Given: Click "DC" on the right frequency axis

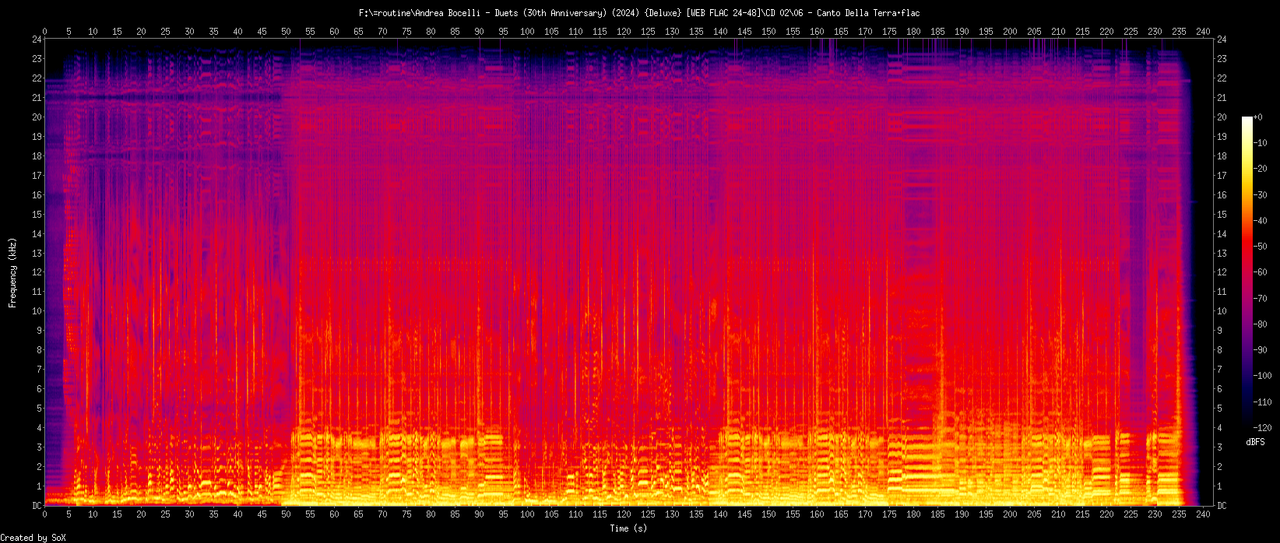Looking at the screenshot, I should 1222,505.
